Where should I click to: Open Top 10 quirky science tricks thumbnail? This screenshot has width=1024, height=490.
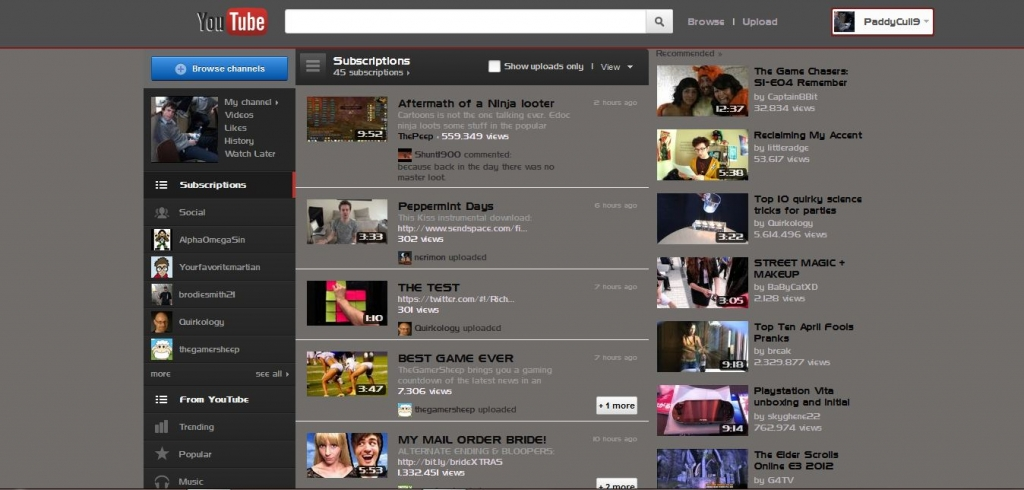(x=702, y=218)
